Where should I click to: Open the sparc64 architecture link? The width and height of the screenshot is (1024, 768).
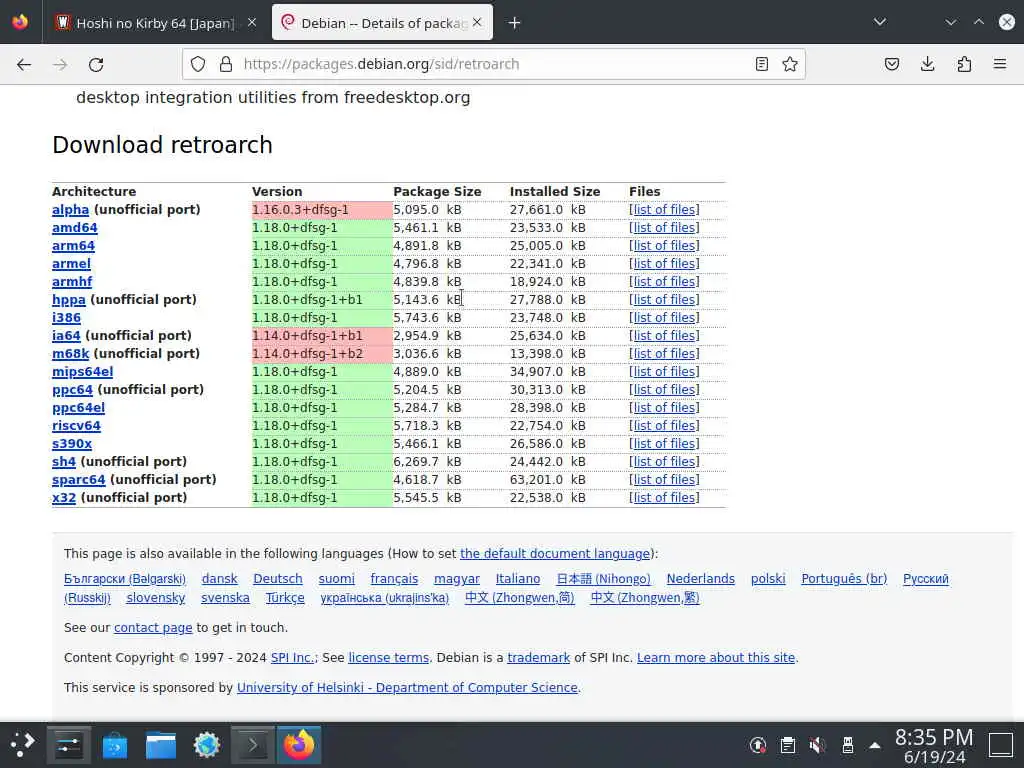78,479
